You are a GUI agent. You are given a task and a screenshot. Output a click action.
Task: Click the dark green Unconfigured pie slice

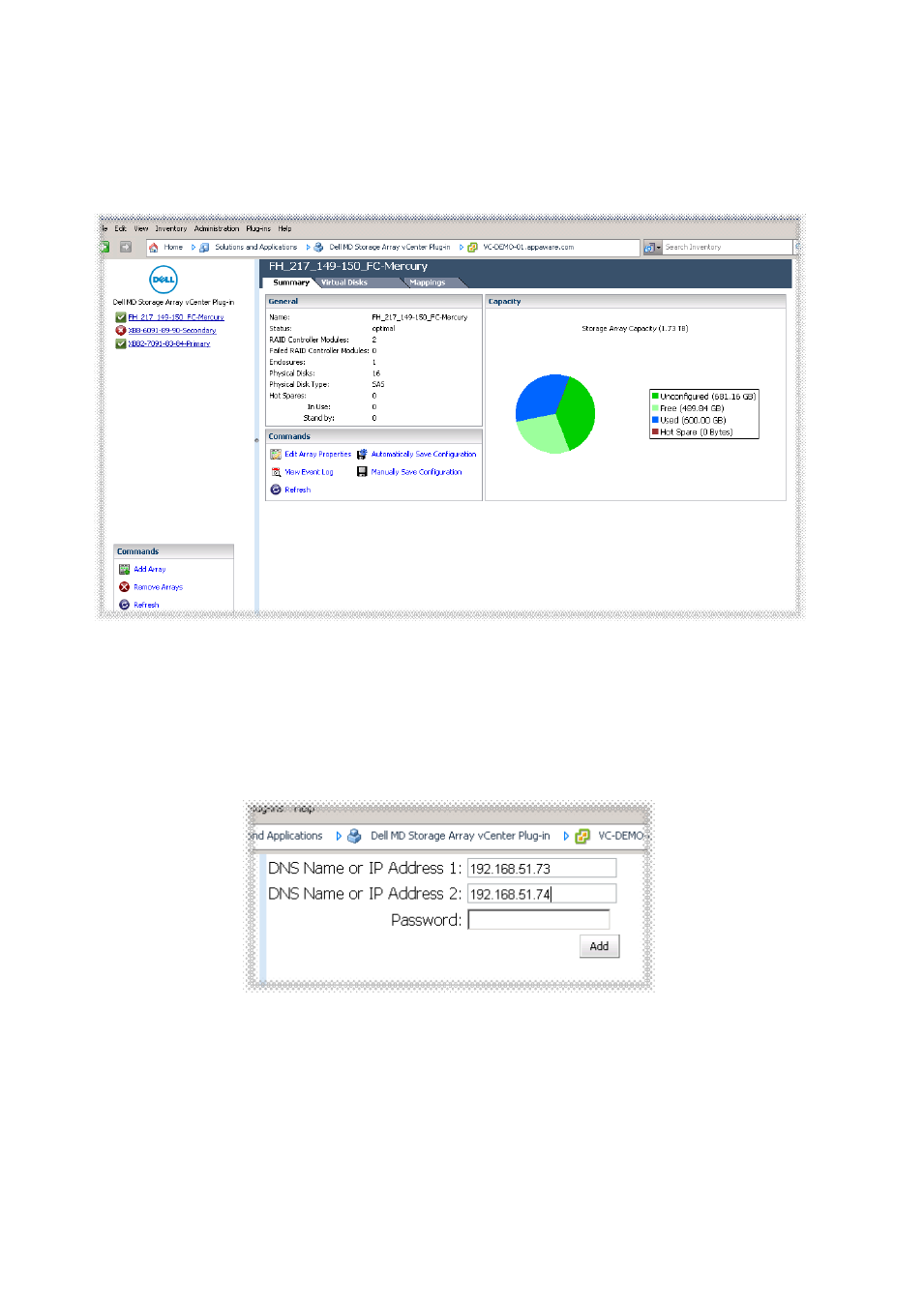[x=577, y=414]
